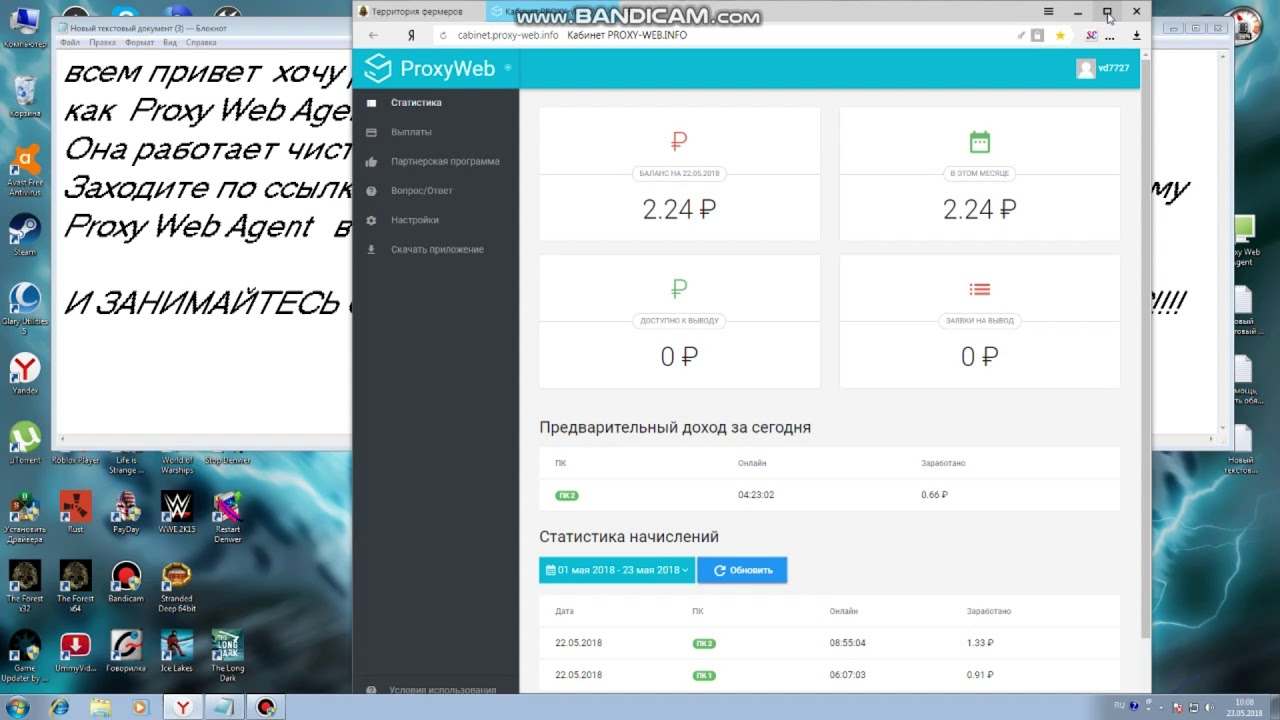Click browser back arrow button
1280x720 pixels.
click(373, 35)
